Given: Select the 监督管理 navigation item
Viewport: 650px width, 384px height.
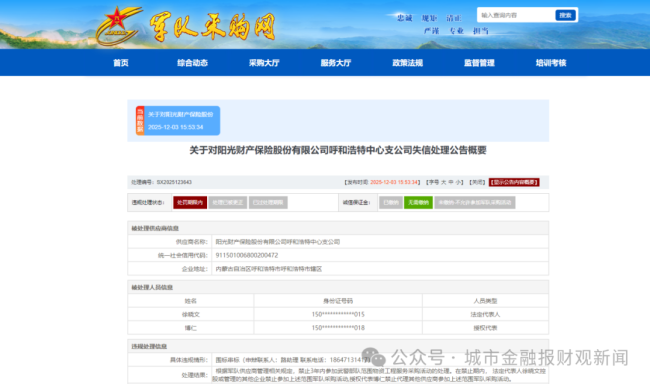Looking at the screenshot, I should pyautogui.click(x=479, y=63).
